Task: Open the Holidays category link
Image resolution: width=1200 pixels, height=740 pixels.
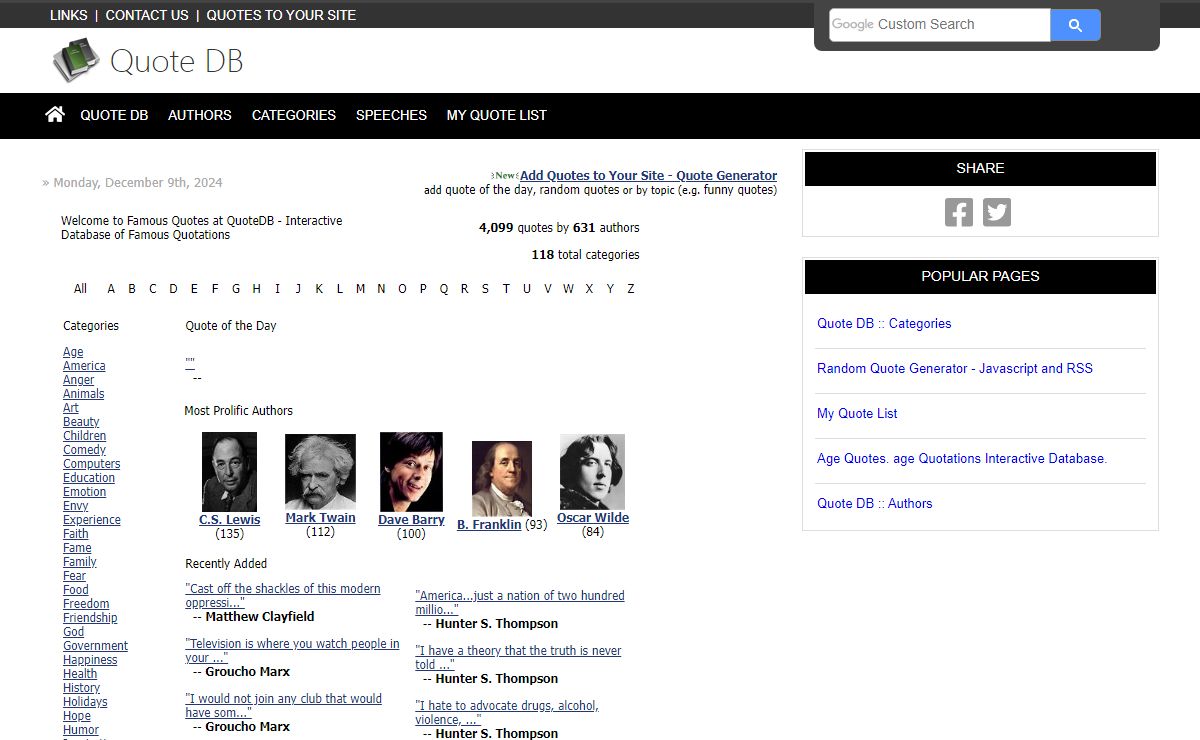Action: click(x=85, y=702)
